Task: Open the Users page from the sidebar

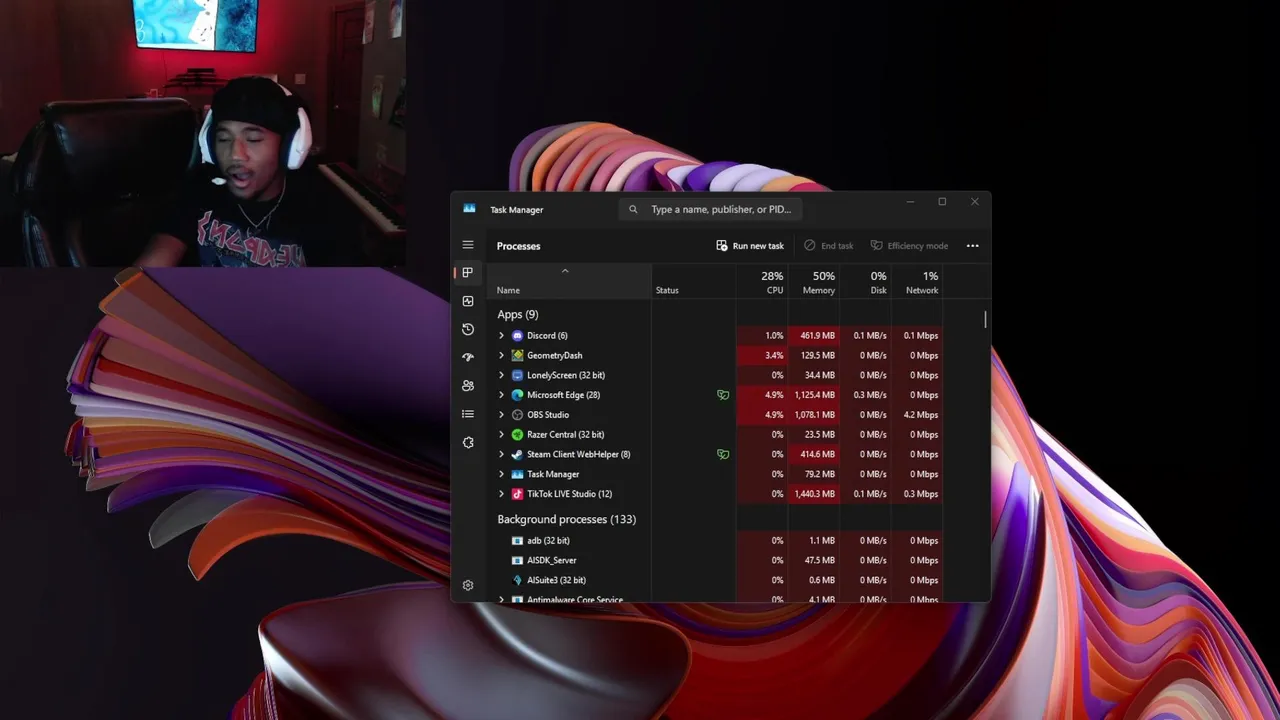Action: (x=467, y=385)
